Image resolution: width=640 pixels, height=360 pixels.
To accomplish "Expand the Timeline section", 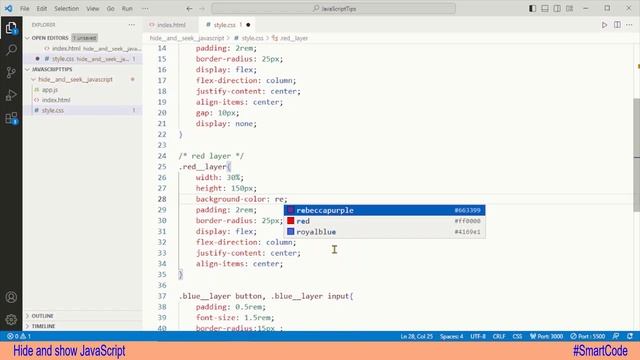I will pos(83,326).
